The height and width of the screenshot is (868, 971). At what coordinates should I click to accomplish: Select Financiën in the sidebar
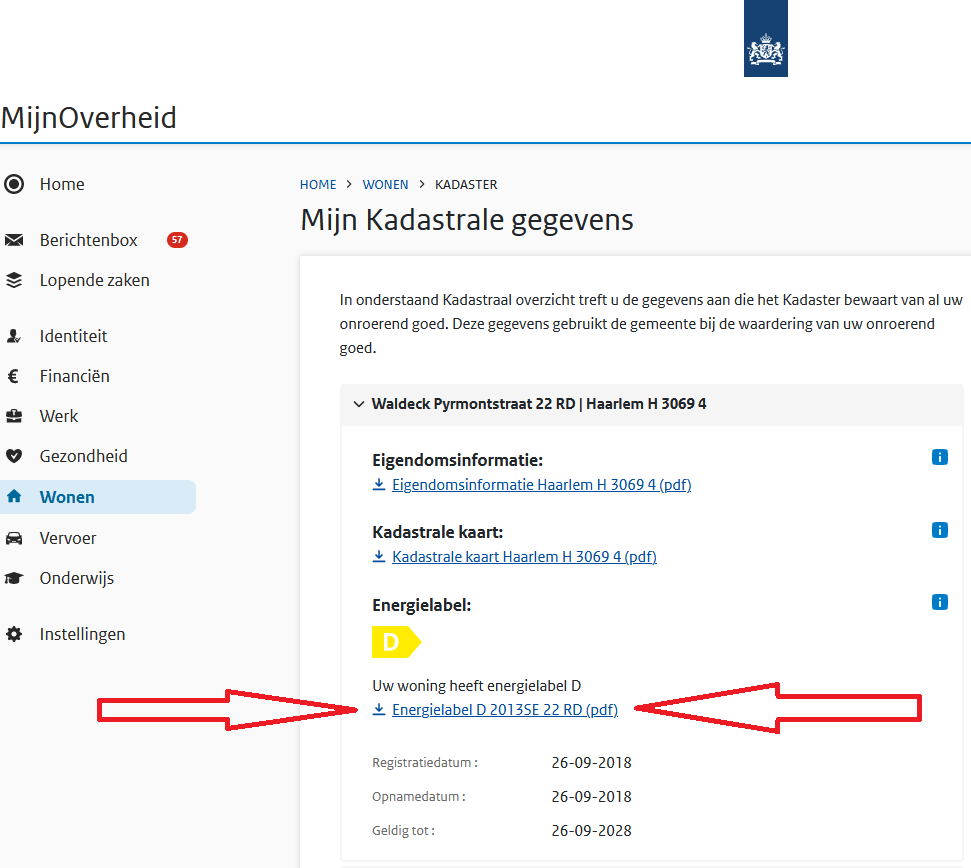point(74,376)
